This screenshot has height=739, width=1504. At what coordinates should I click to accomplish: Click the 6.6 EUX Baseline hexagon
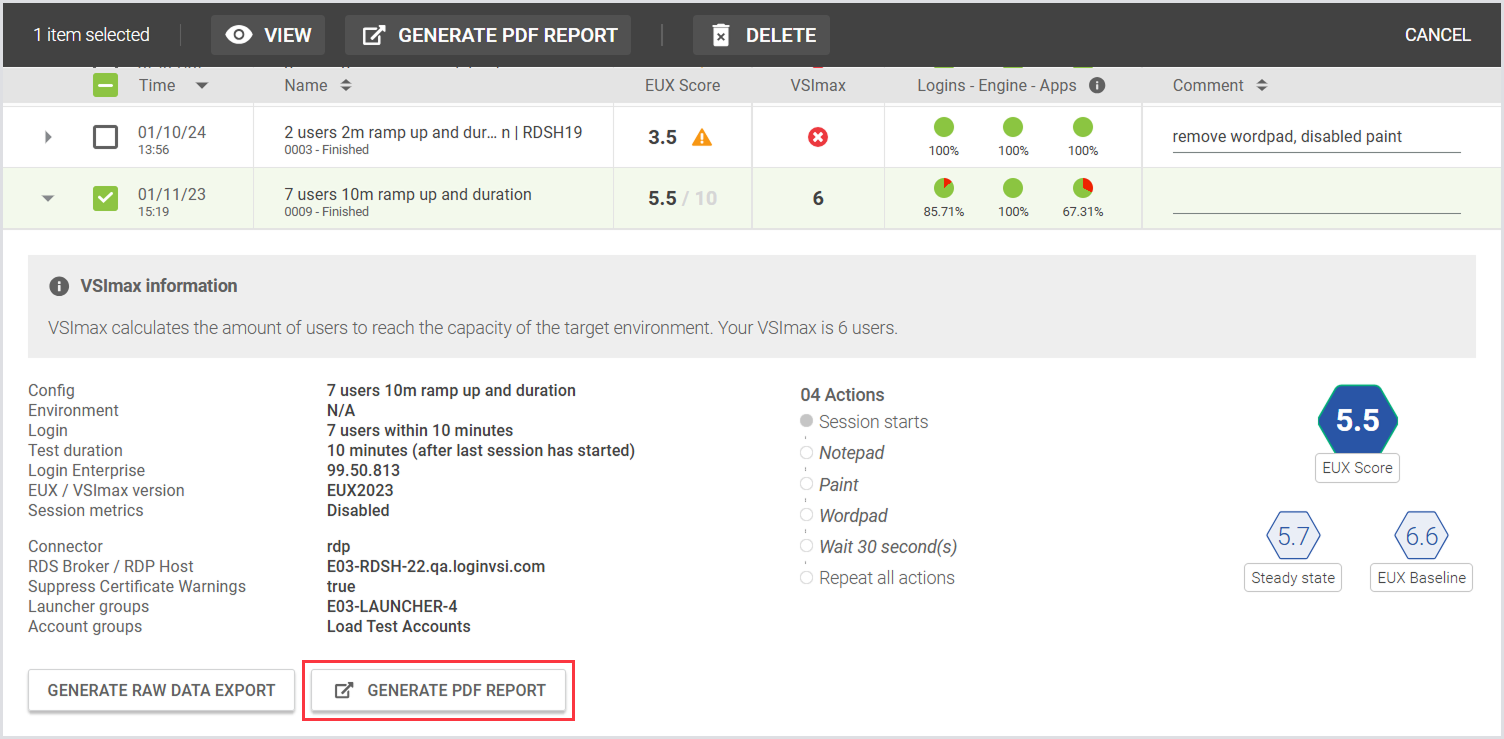click(1421, 537)
